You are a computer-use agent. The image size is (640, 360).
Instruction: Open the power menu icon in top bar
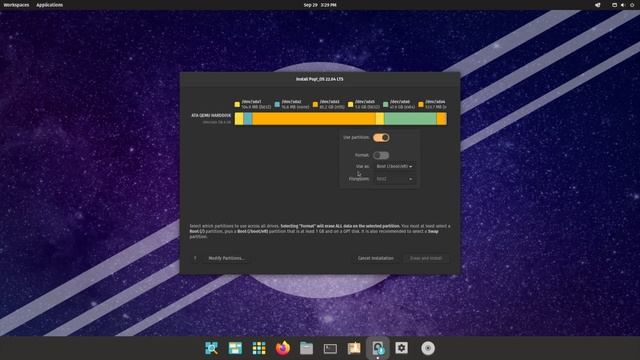(632, 5)
